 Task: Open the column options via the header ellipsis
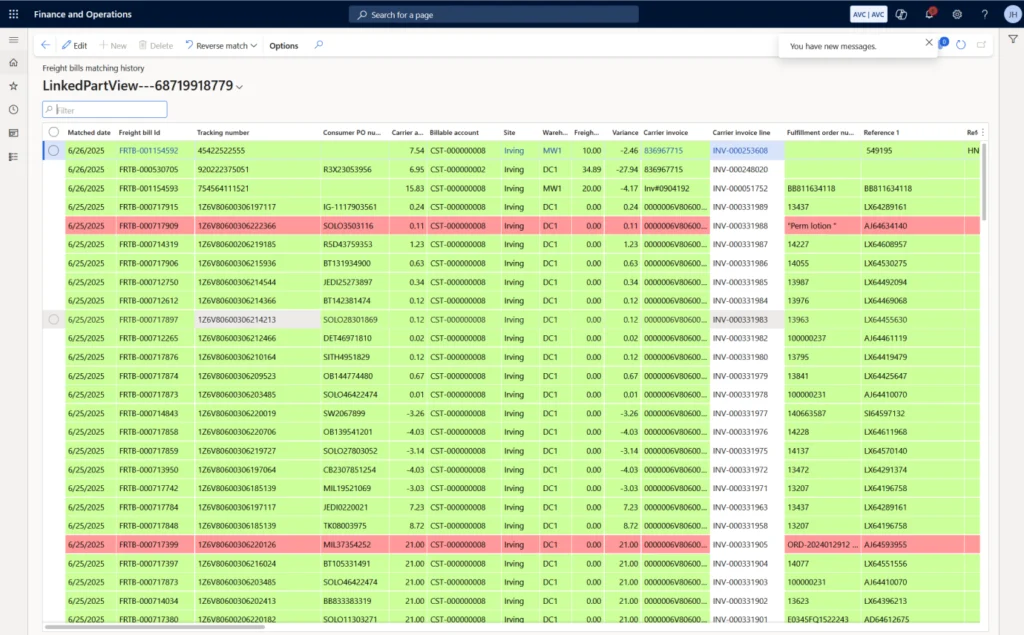(981, 131)
